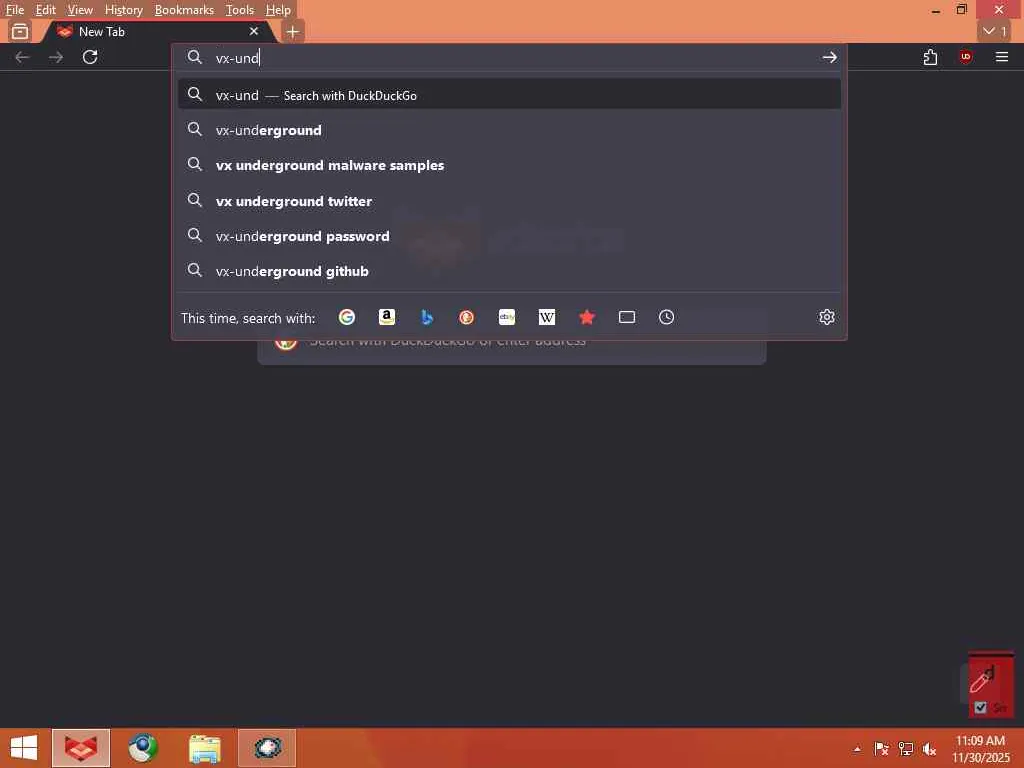The image size is (1024, 768).
Task: Open the planet-shaped app in taskbar
Action: [267, 748]
